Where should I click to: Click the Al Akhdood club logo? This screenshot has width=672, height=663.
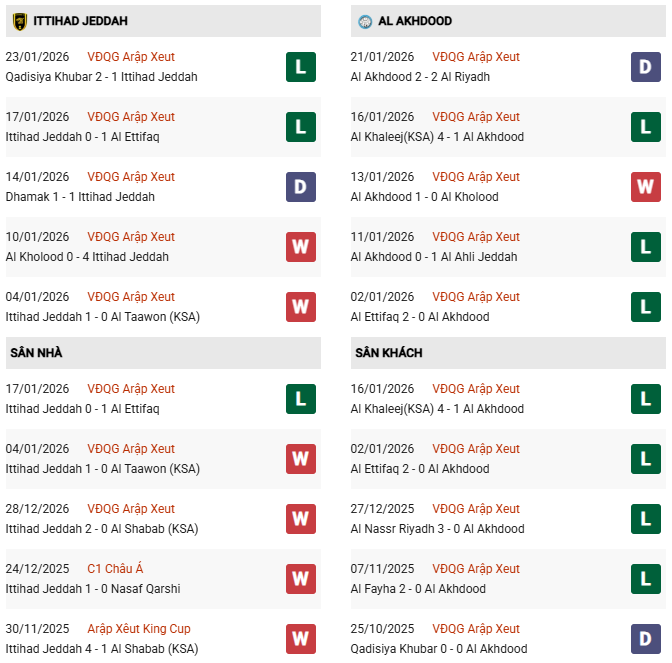365,21
